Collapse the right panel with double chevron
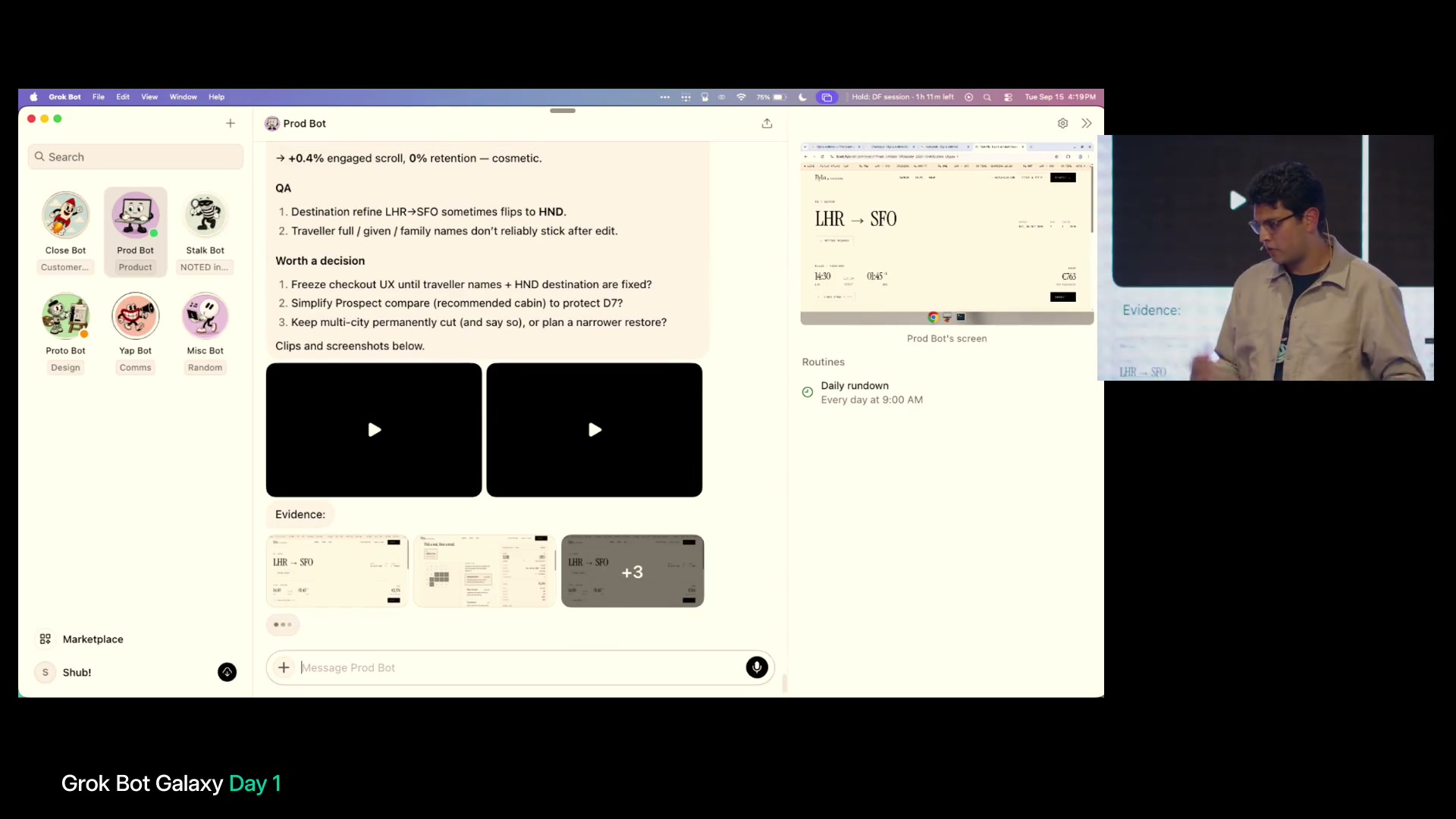Screen dimensions: 1456x819 (1087, 123)
